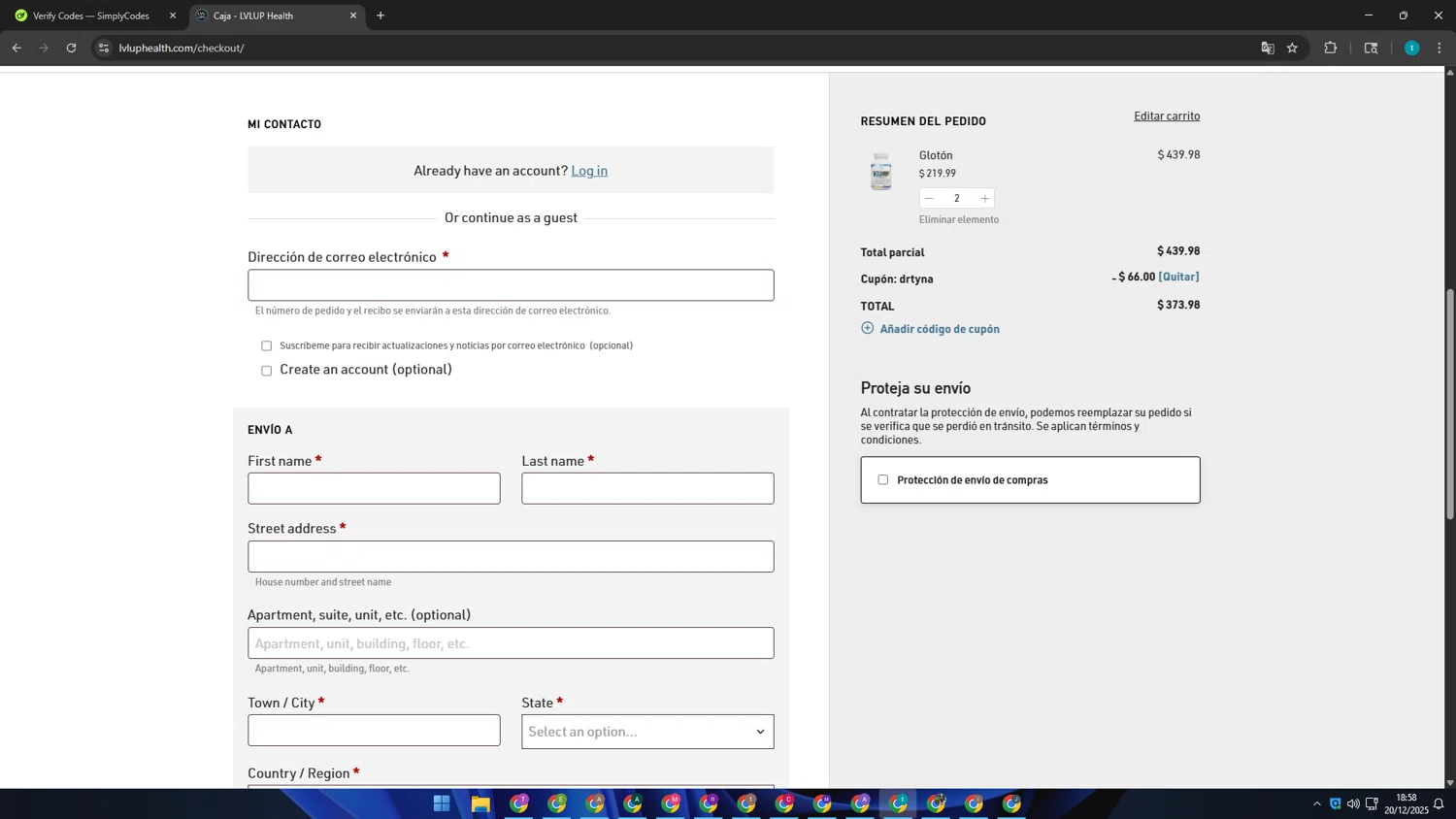Click into the Last name field

point(647,488)
